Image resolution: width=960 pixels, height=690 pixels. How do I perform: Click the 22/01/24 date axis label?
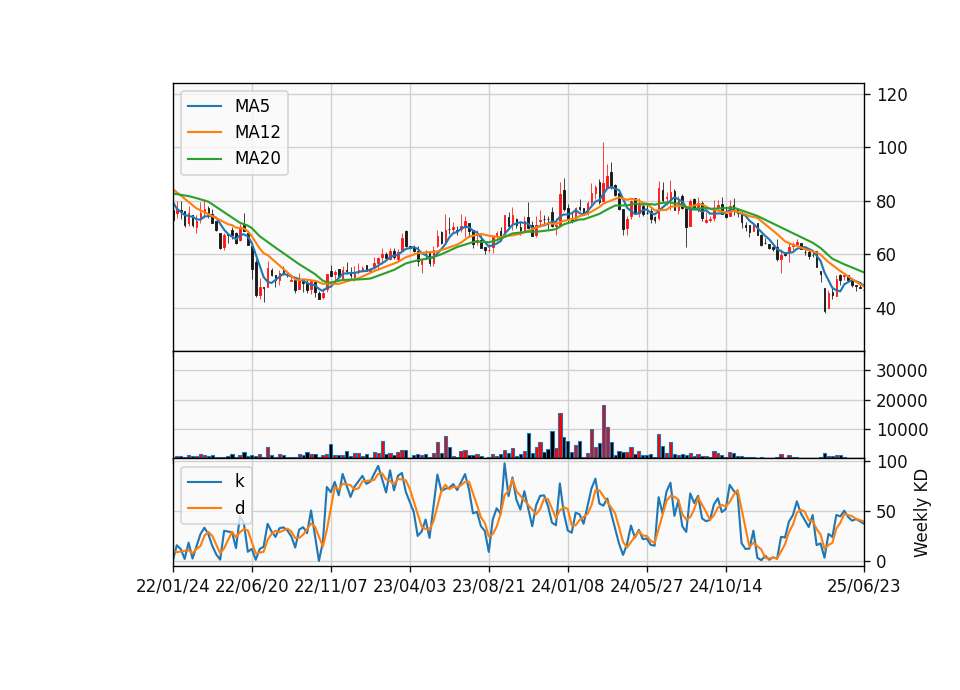point(173,586)
